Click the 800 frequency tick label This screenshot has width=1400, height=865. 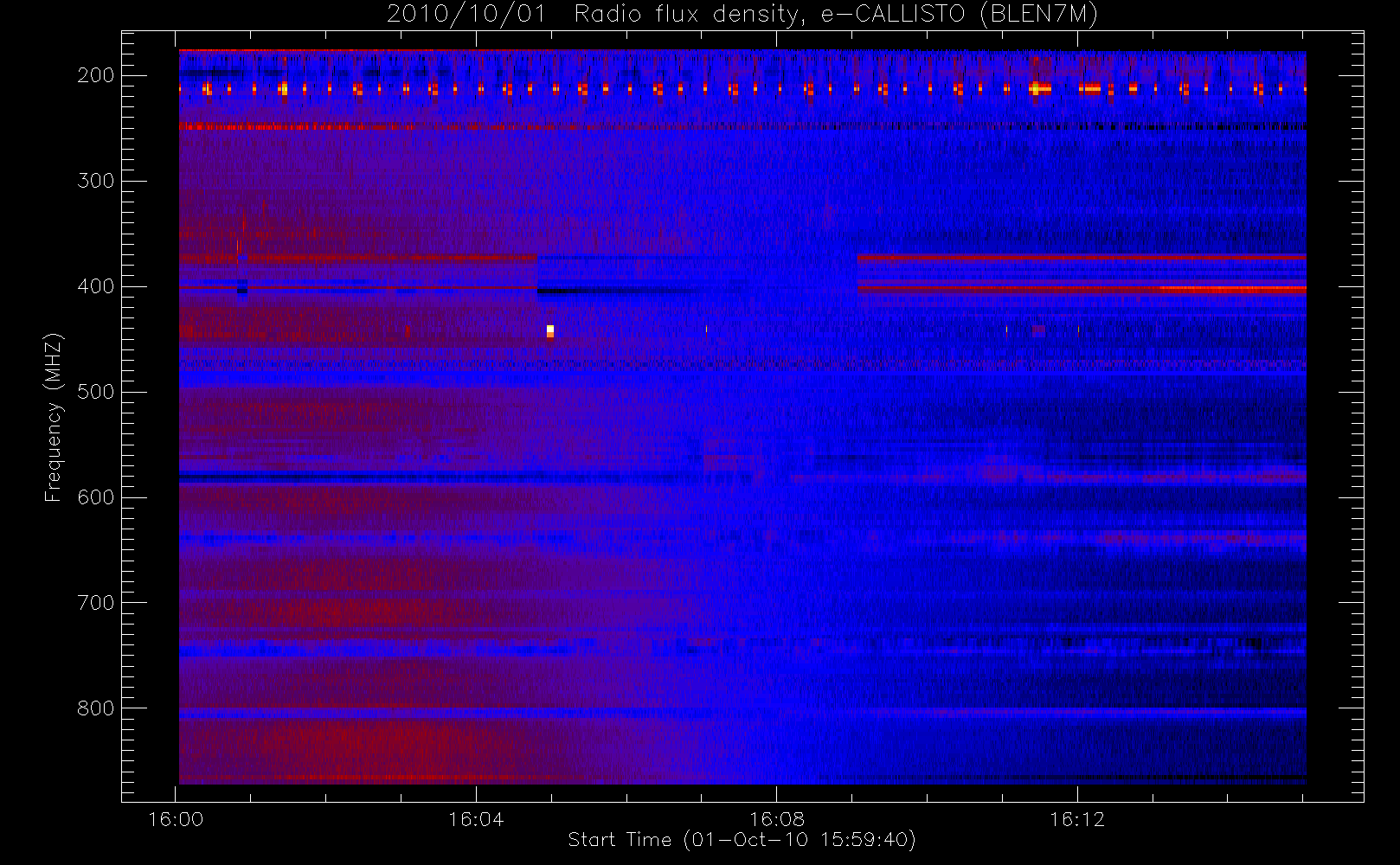click(x=96, y=708)
